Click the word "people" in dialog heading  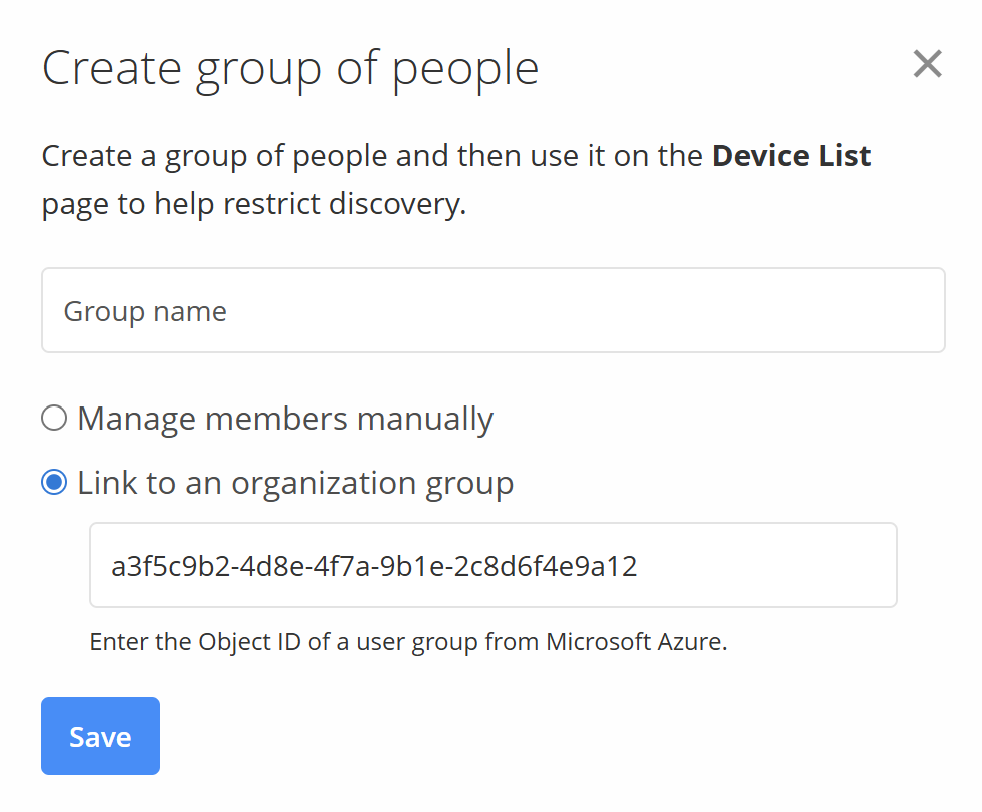point(465,68)
